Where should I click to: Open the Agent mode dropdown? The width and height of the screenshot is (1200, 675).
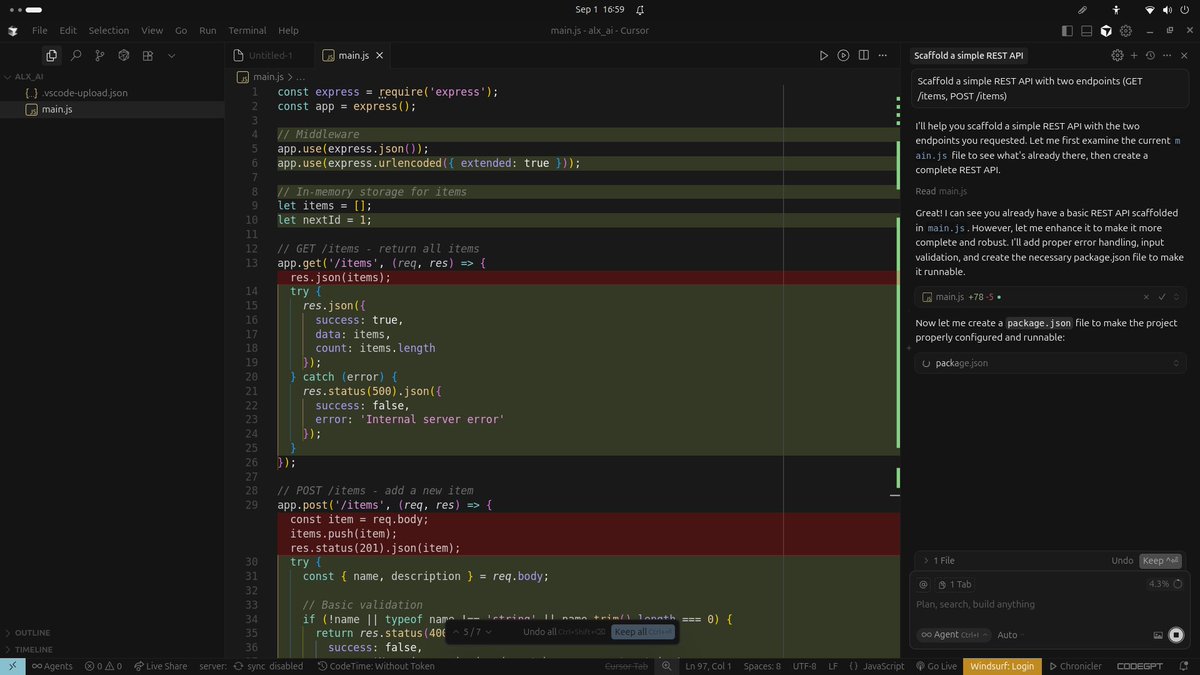(953, 635)
